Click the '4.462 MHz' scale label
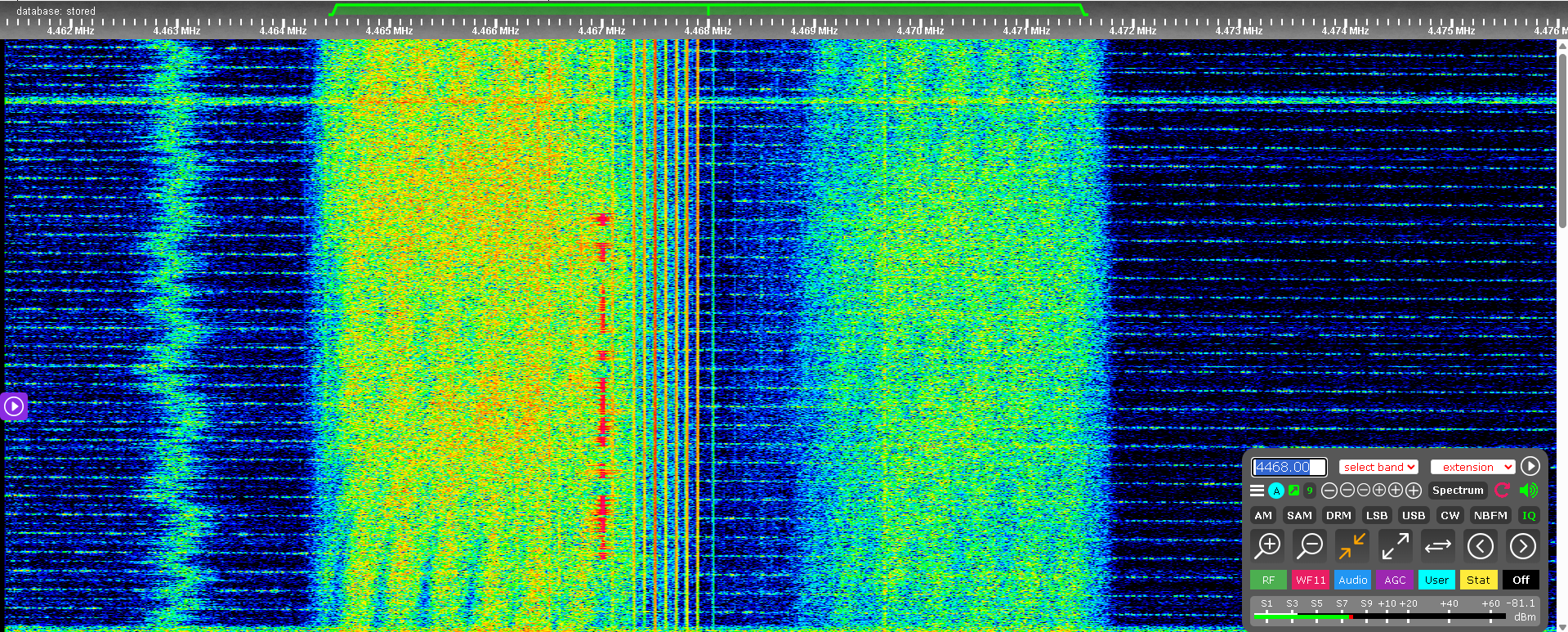The image size is (1568, 632). (70, 31)
